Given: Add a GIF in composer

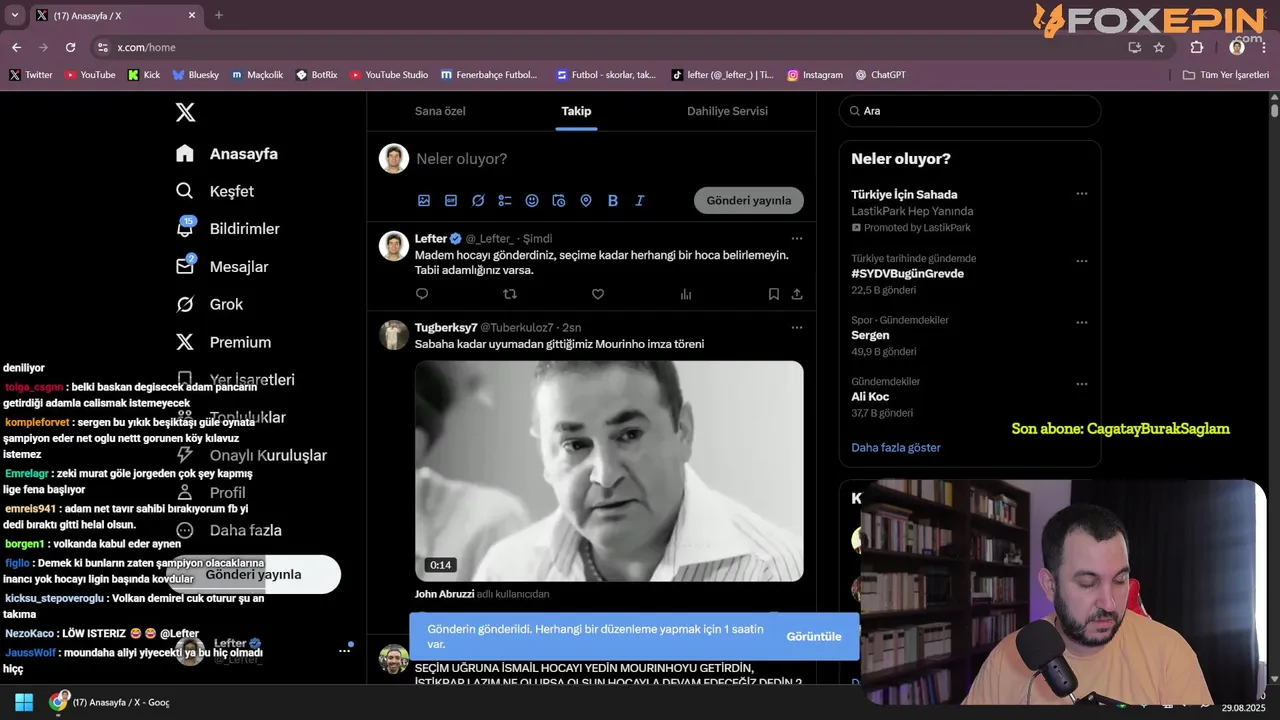Looking at the screenshot, I should tap(451, 200).
